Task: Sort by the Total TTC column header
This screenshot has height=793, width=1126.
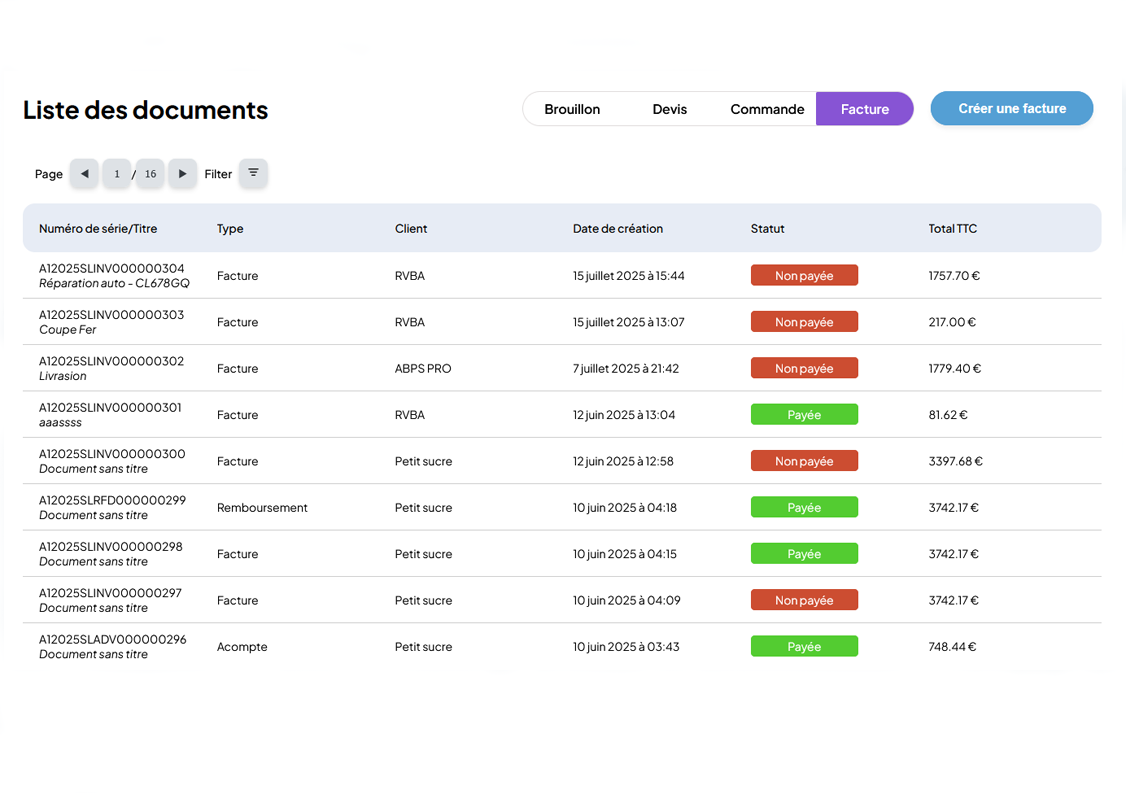Action: point(952,229)
